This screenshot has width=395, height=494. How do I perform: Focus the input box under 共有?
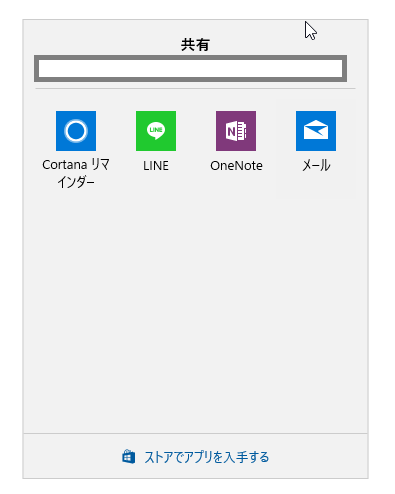(x=190, y=69)
